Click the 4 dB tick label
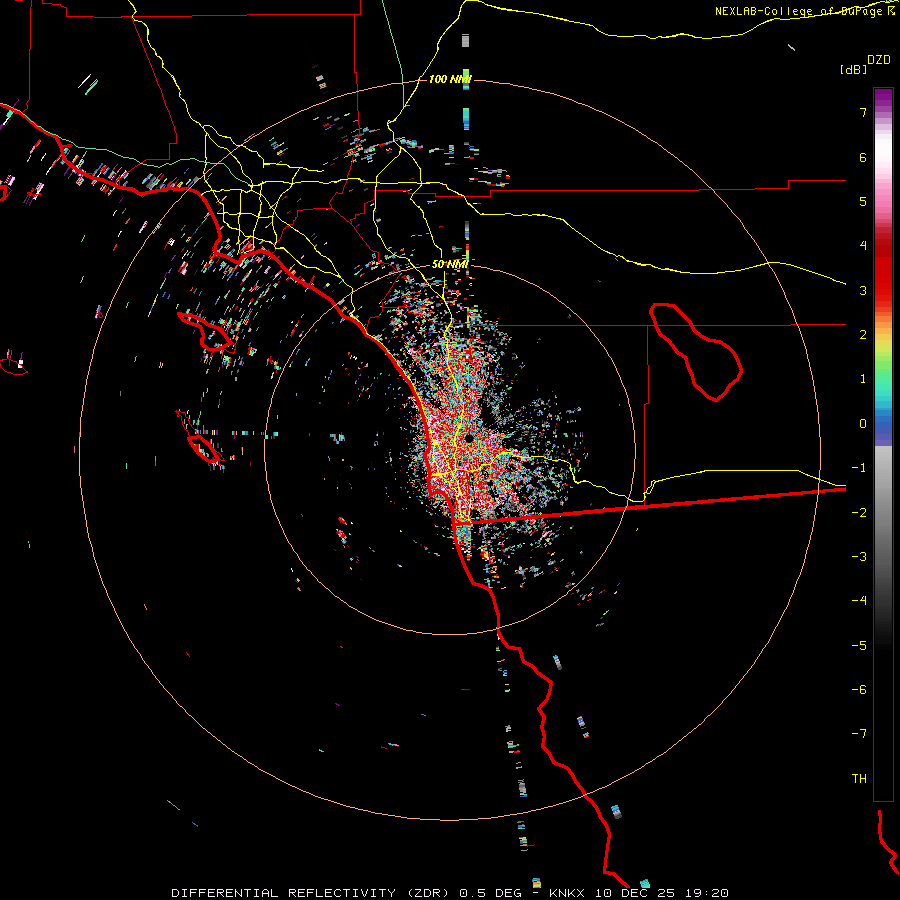The width and height of the screenshot is (900, 900). 863,246
